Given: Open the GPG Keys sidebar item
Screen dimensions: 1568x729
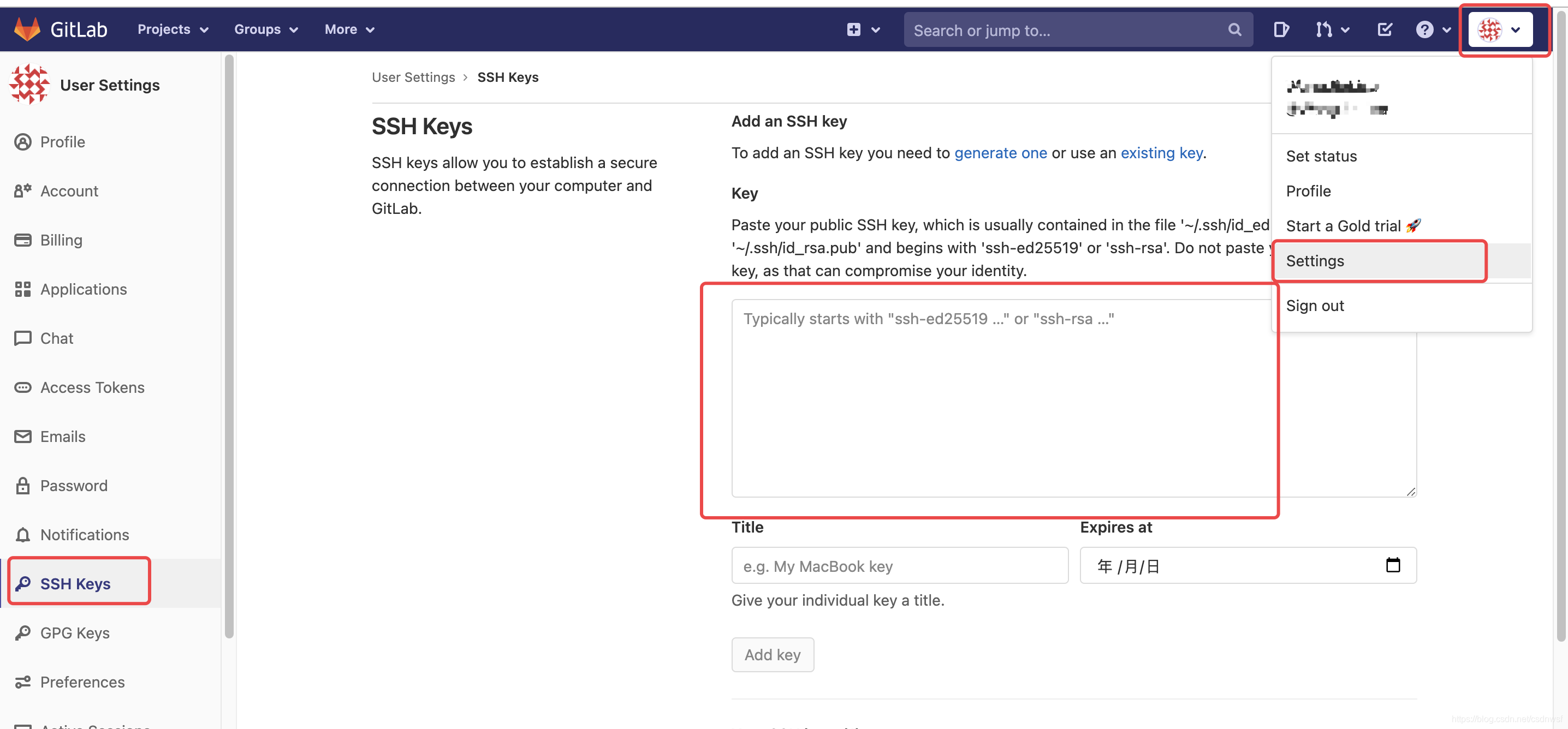Looking at the screenshot, I should 75,632.
